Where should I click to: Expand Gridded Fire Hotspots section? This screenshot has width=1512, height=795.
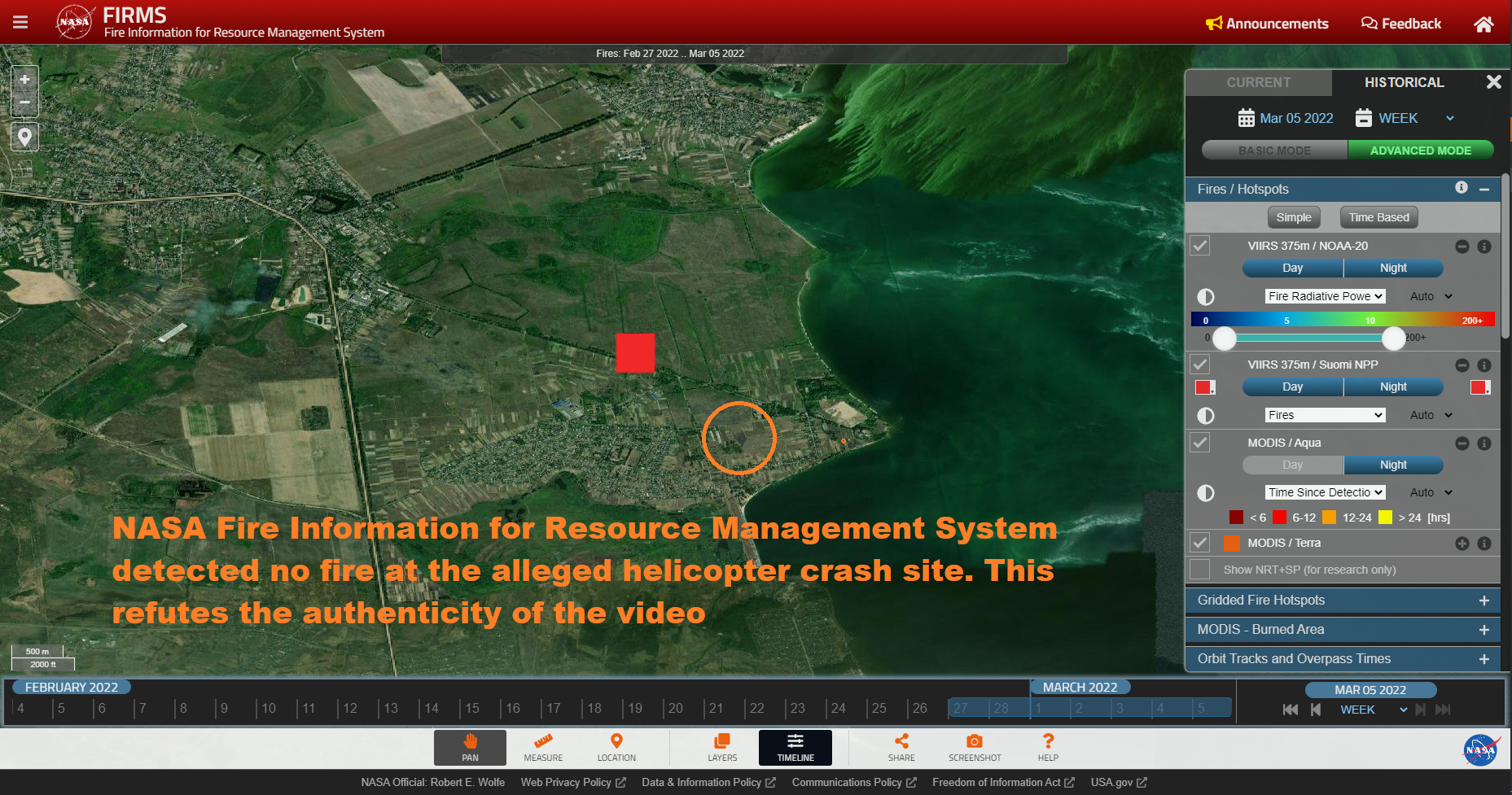[x=1484, y=601]
